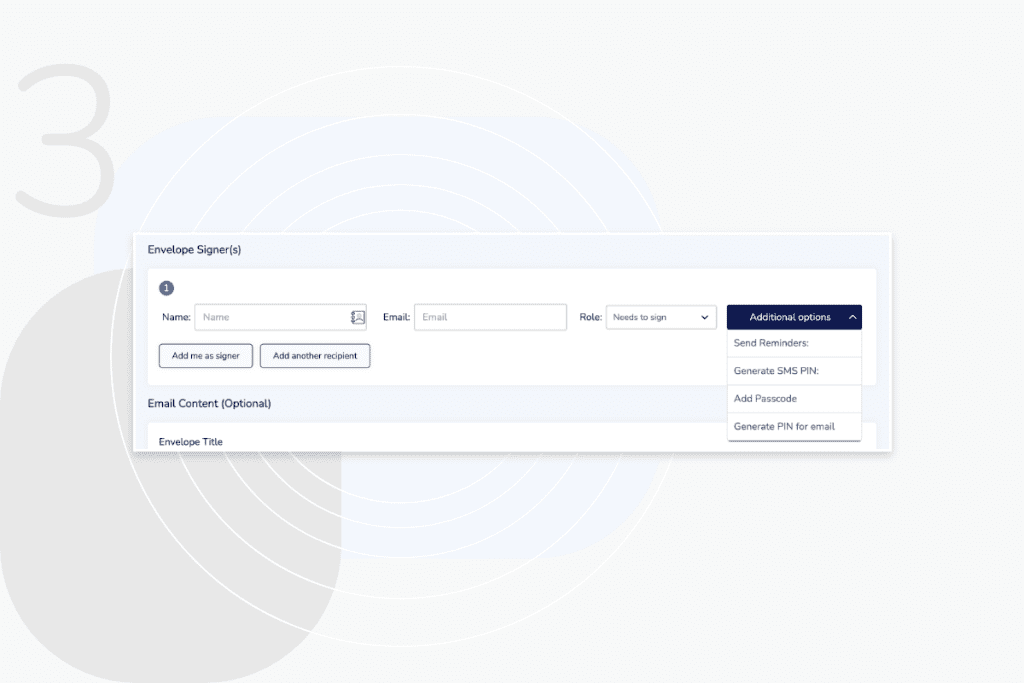The height and width of the screenshot is (683, 1024).
Task: Collapse the Additional options dropdown
Action: pyautogui.click(x=794, y=317)
